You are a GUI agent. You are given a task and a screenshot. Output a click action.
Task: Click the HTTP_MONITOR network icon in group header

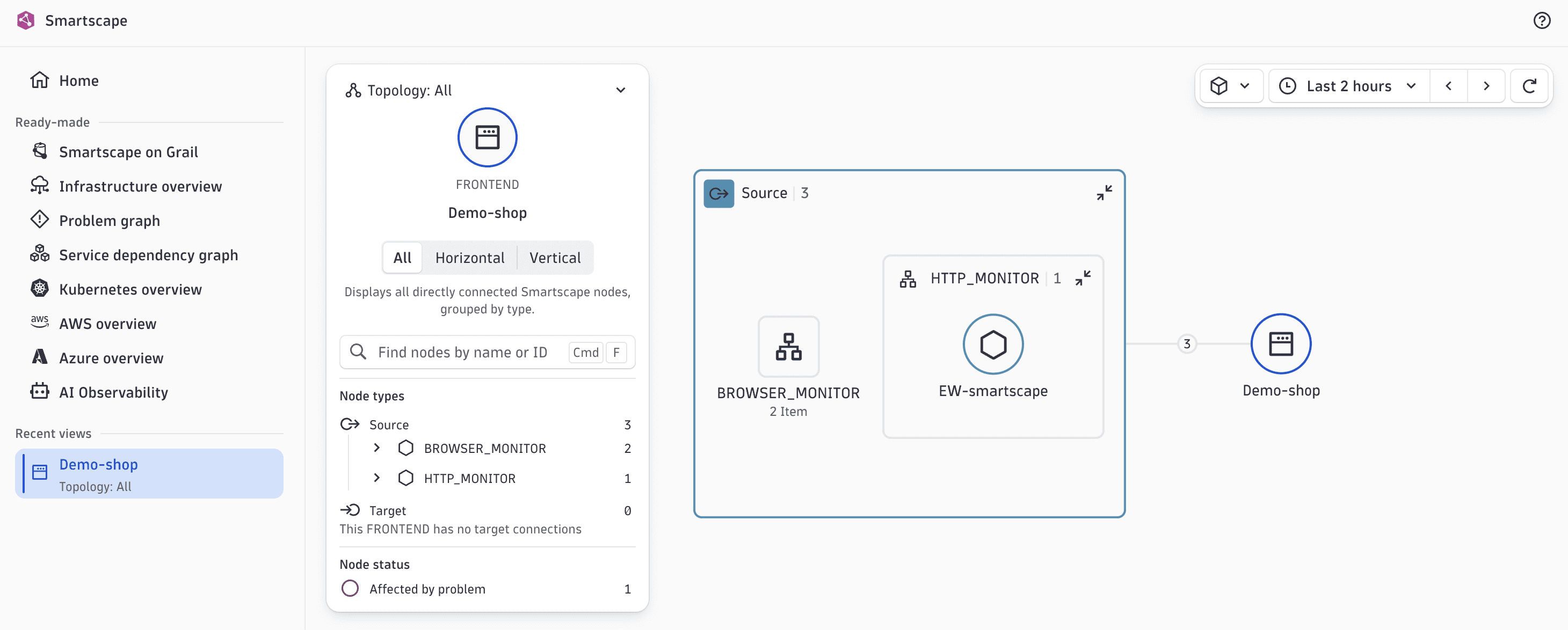click(x=908, y=279)
